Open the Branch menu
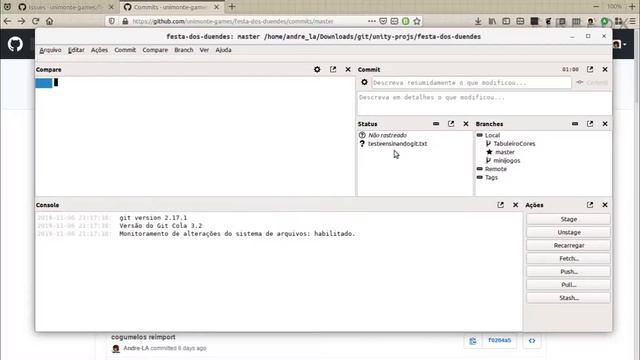Viewport: 640px width, 360px height. pyautogui.click(x=184, y=50)
